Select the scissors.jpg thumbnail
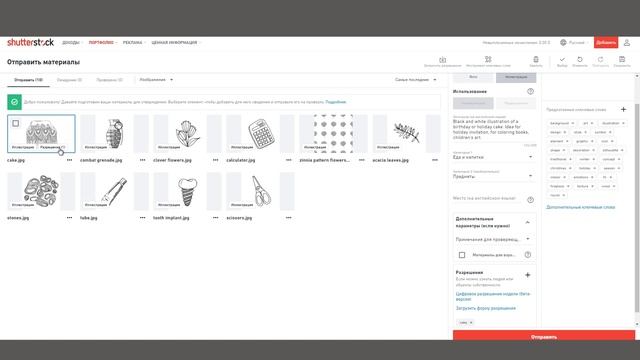 [x=260, y=191]
